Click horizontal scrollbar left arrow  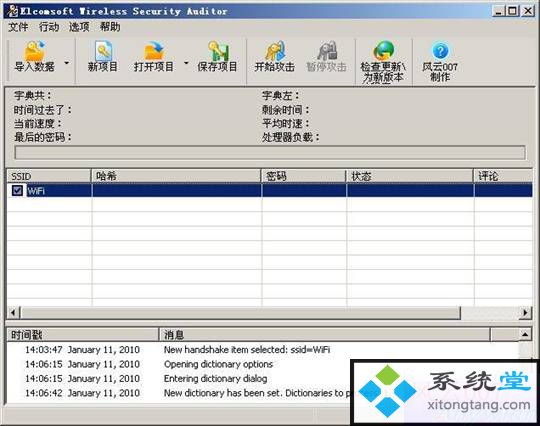pyautogui.click(x=13, y=313)
